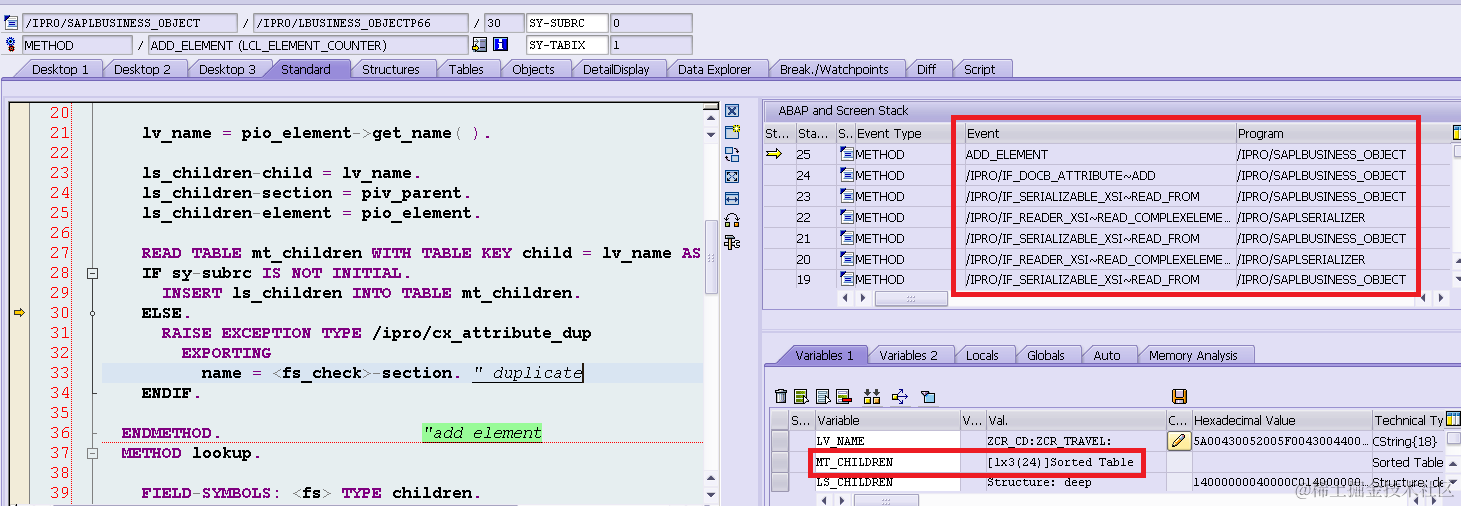The width and height of the screenshot is (1461, 506).
Task: Switch to the Objects tab
Action: pyautogui.click(x=533, y=69)
